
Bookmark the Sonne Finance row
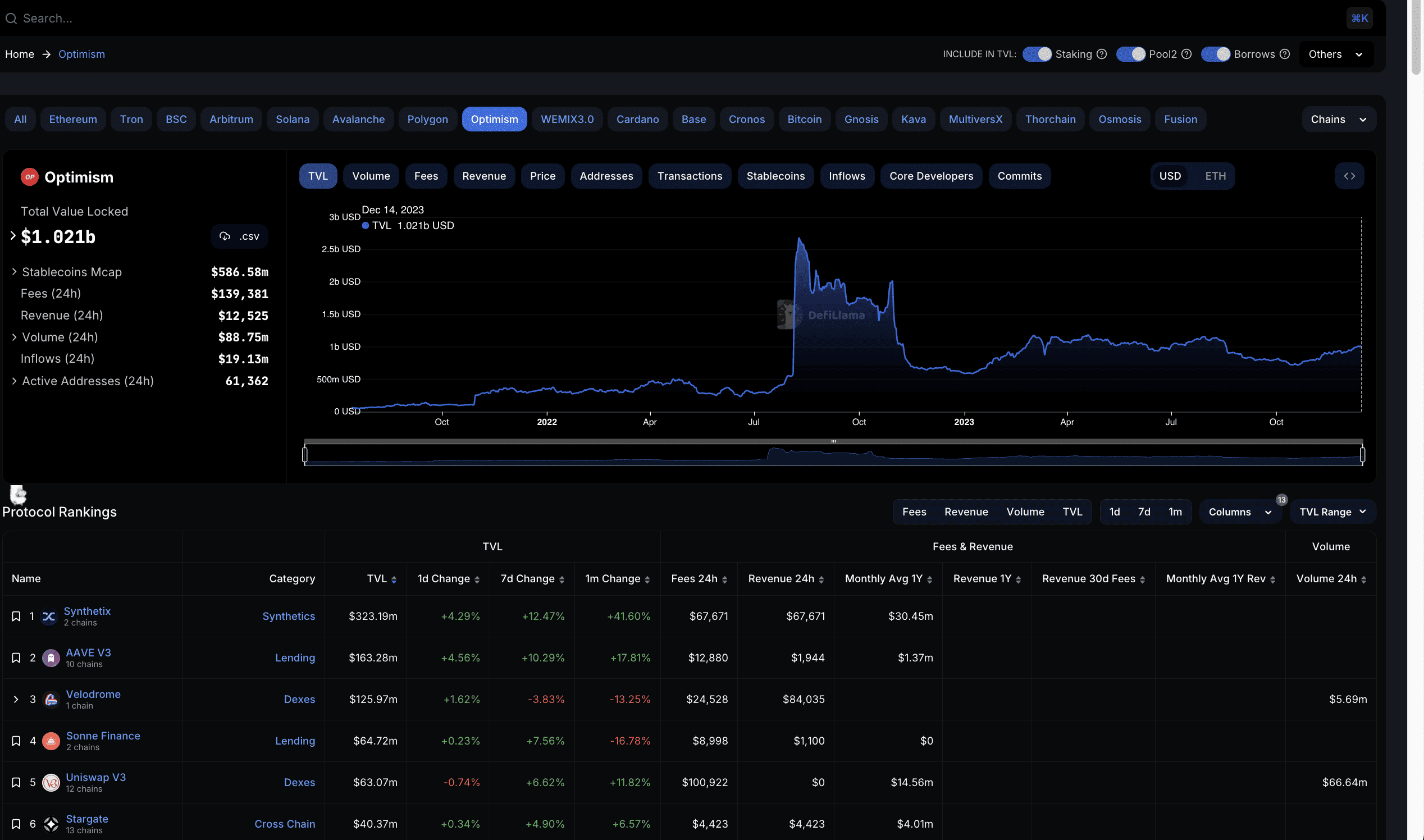point(16,741)
